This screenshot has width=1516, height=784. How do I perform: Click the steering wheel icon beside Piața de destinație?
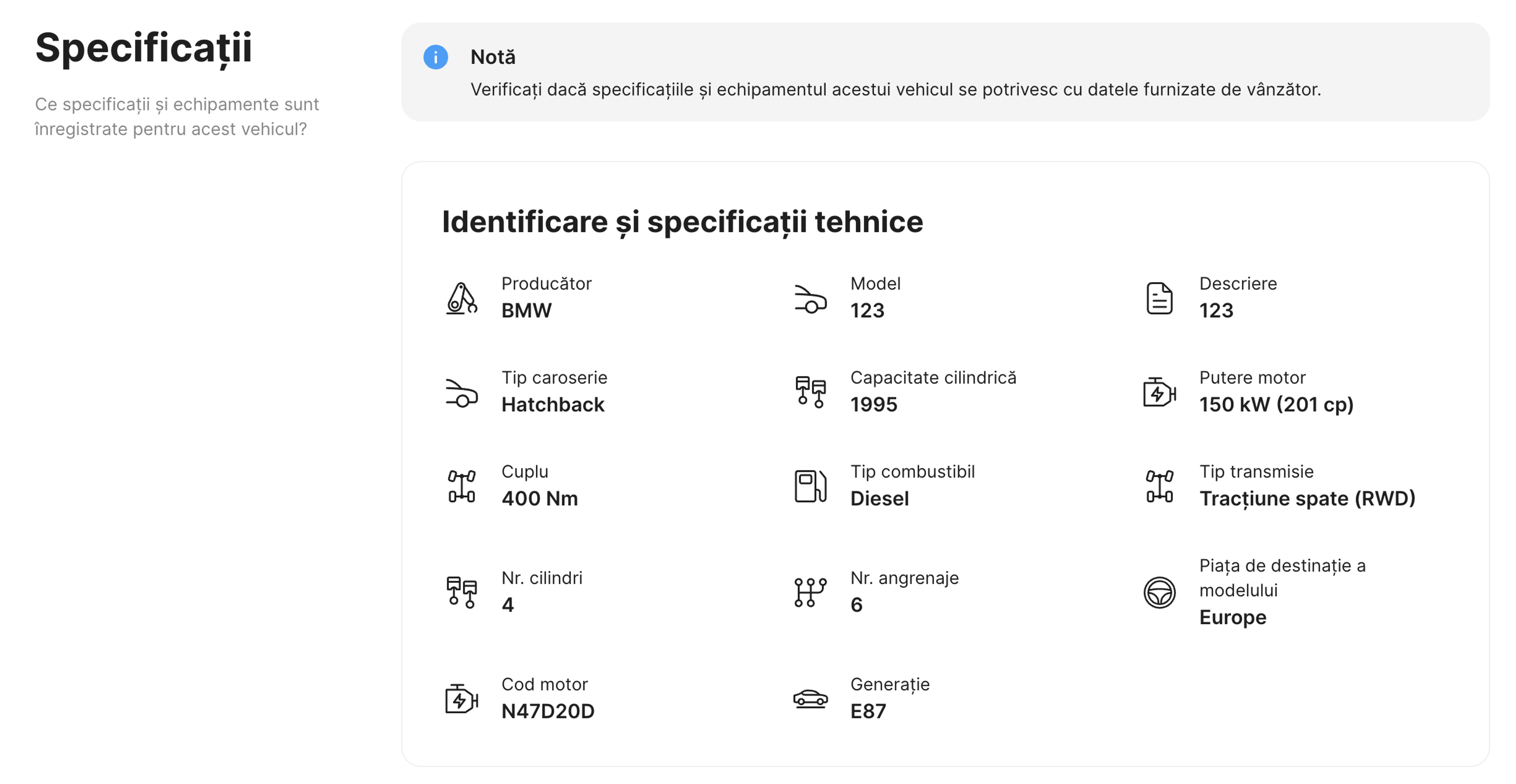coord(1160,592)
